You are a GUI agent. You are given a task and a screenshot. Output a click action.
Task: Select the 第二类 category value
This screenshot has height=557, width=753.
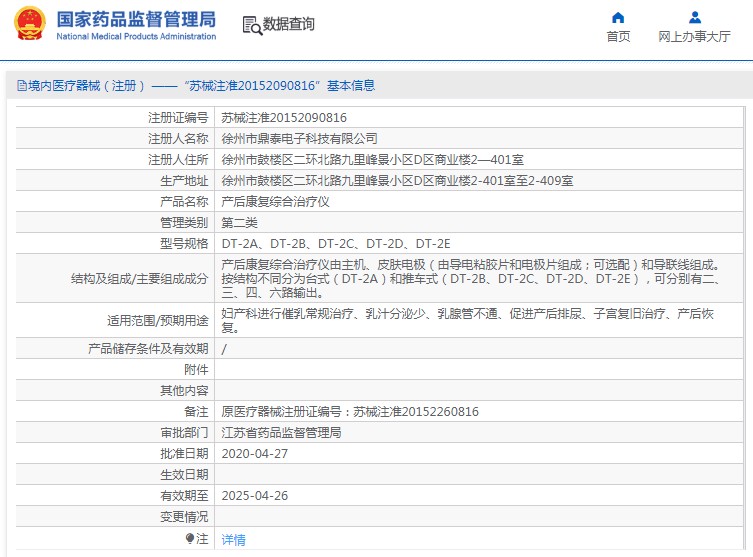click(239, 223)
